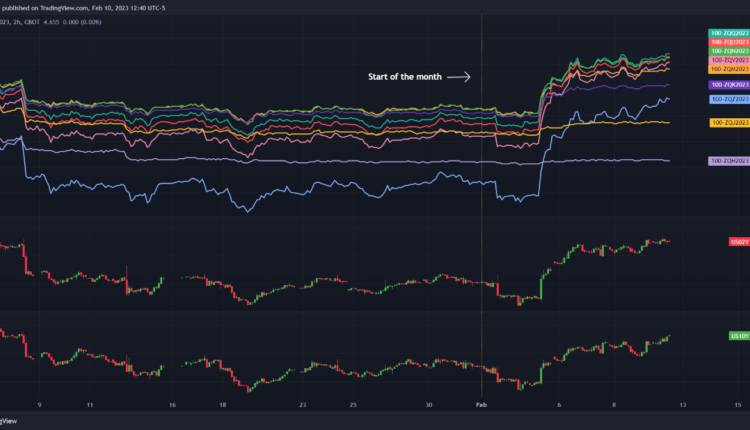Click the teal 100-ZQQ2023 series label
Viewport: 750px width, 430px height.
727,33
